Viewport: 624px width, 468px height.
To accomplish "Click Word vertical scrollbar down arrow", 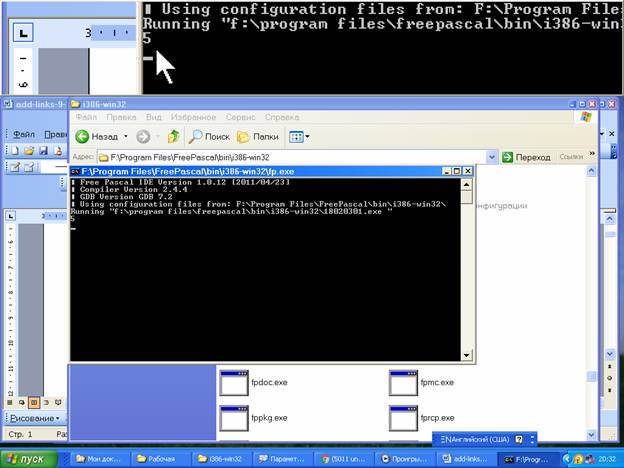I will (x=610, y=354).
